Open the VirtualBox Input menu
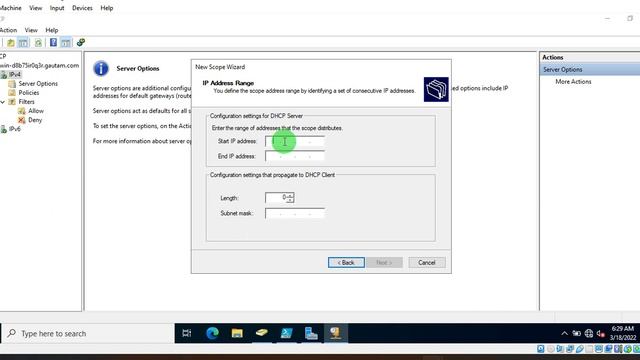The width and height of the screenshot is (640, 360). 57,8
